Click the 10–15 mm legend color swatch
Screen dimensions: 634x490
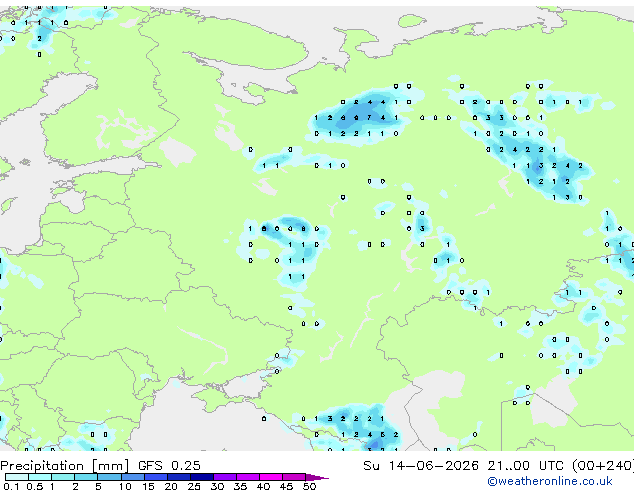coord(132,477)
